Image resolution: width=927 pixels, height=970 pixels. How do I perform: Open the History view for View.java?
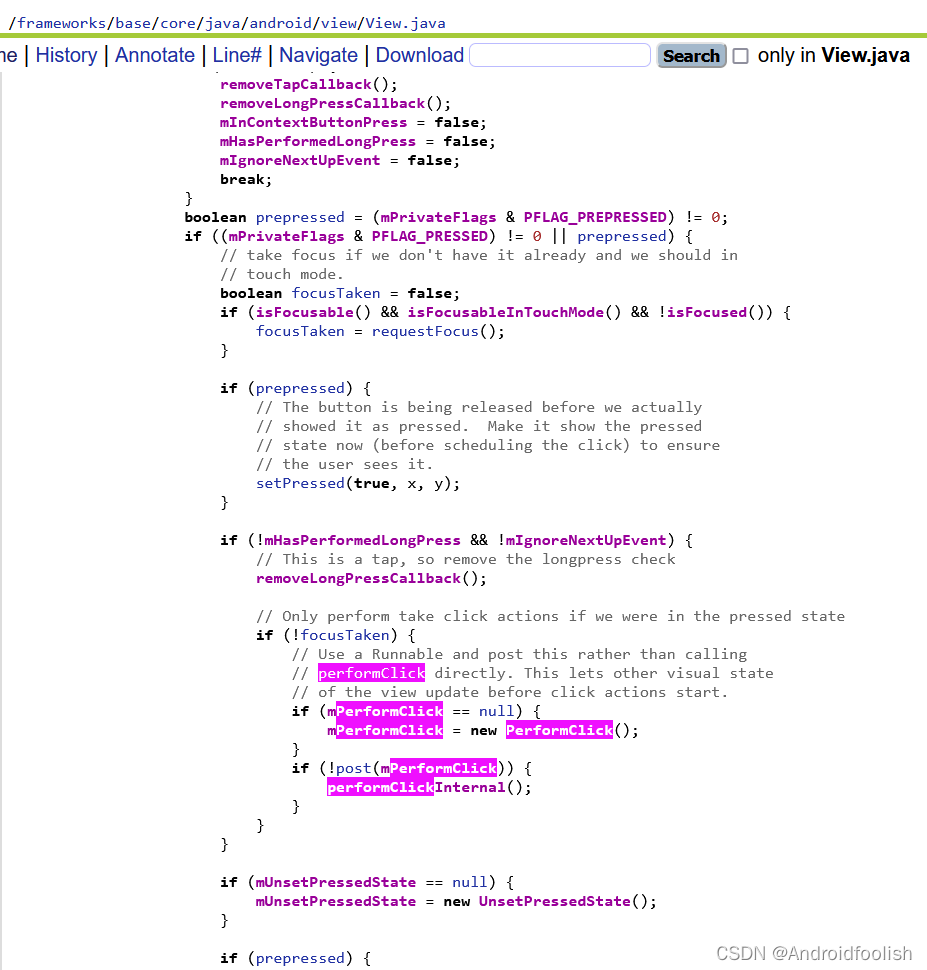click(x=66, y=55)
